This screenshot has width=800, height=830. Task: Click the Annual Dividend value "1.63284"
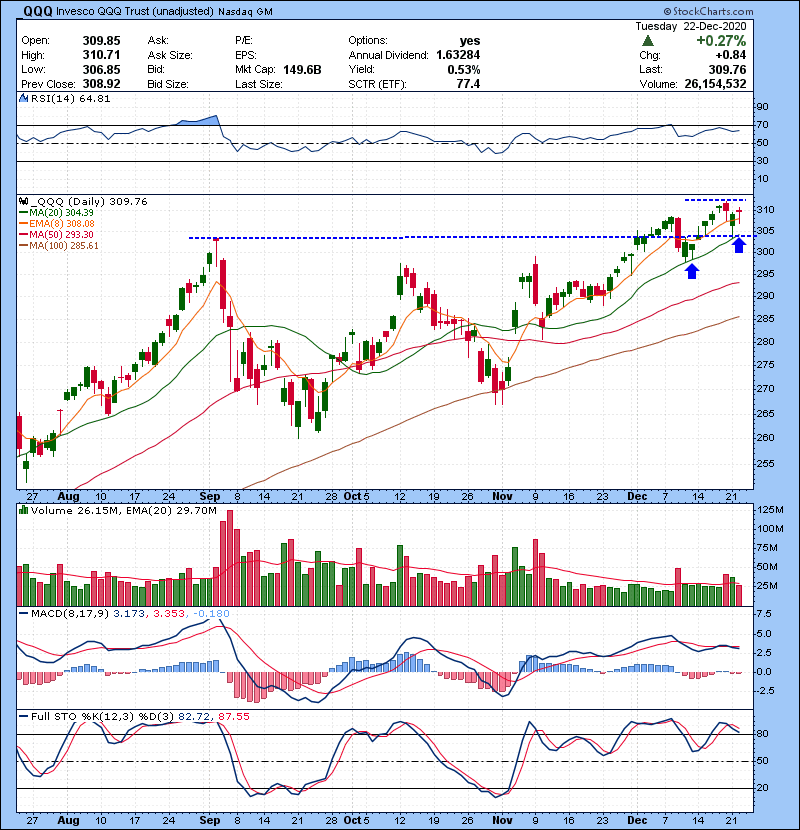click(x=458, y=55)
